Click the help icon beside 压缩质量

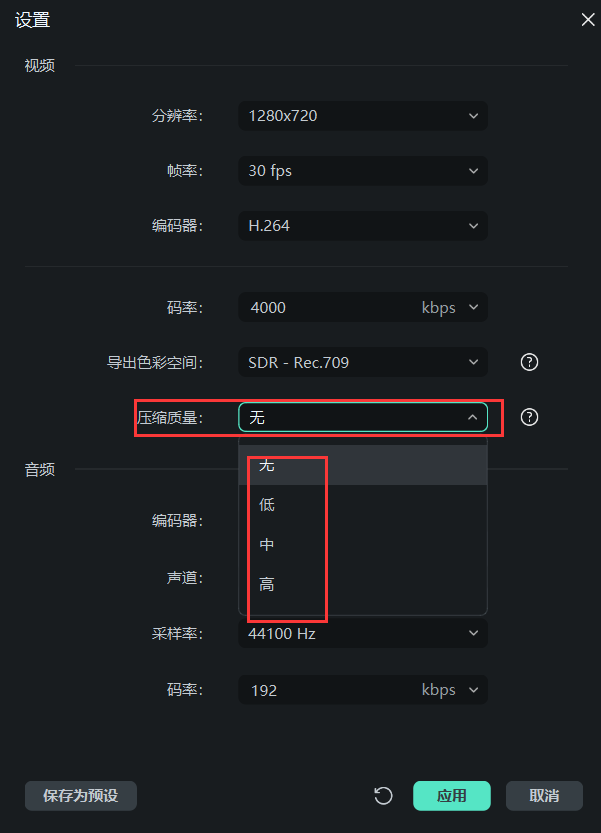528,417
